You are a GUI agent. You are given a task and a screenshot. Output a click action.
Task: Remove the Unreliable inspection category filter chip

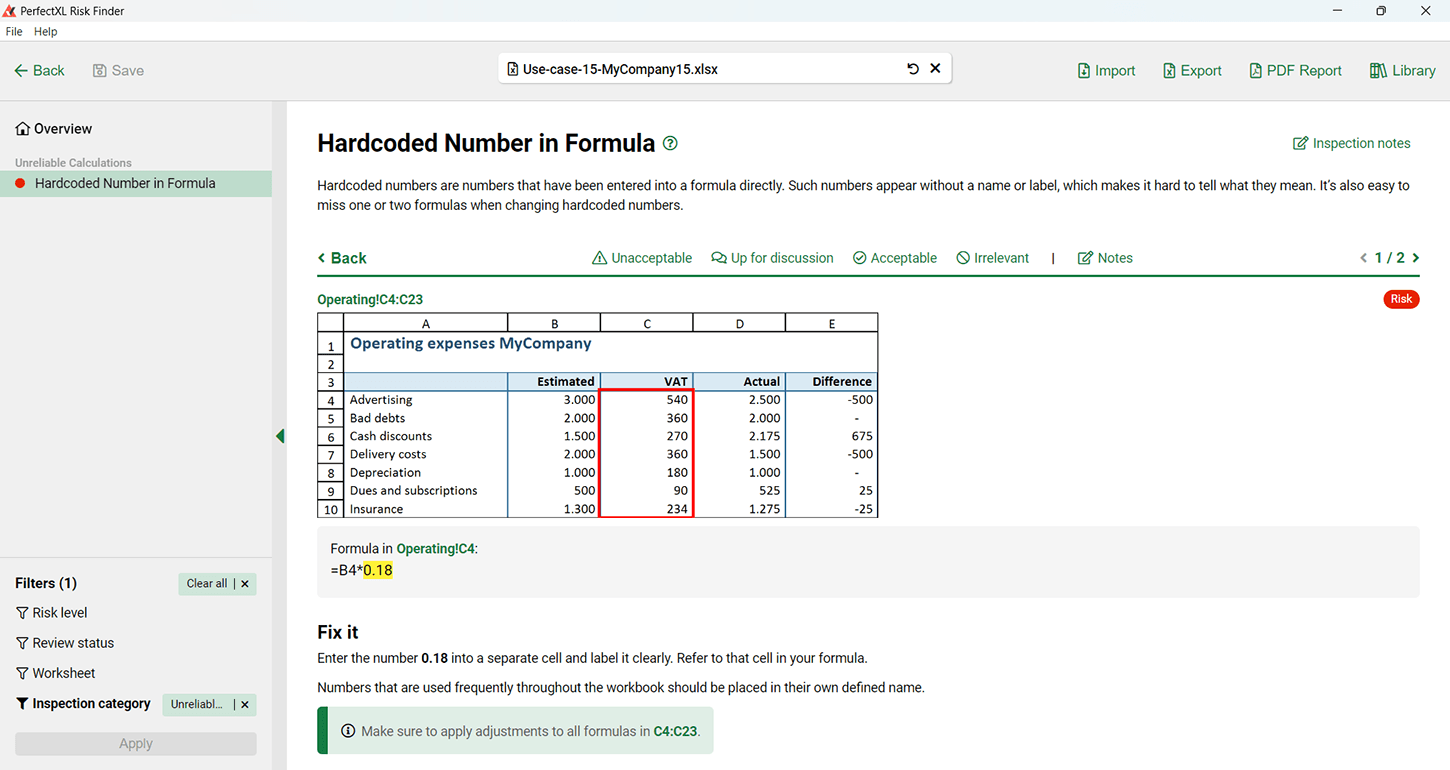pyautogui.click(x=243, y=704)
